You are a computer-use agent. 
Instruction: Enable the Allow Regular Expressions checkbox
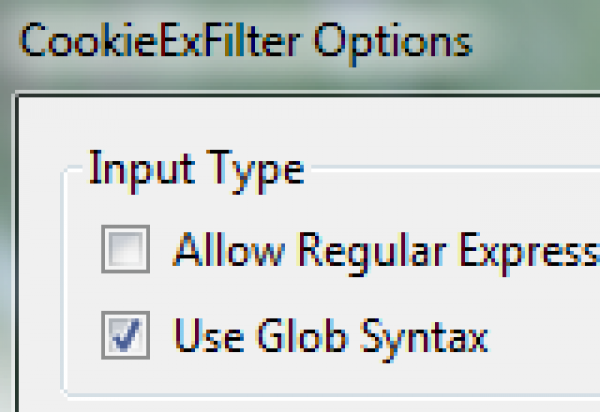click(x=125, y=249)
